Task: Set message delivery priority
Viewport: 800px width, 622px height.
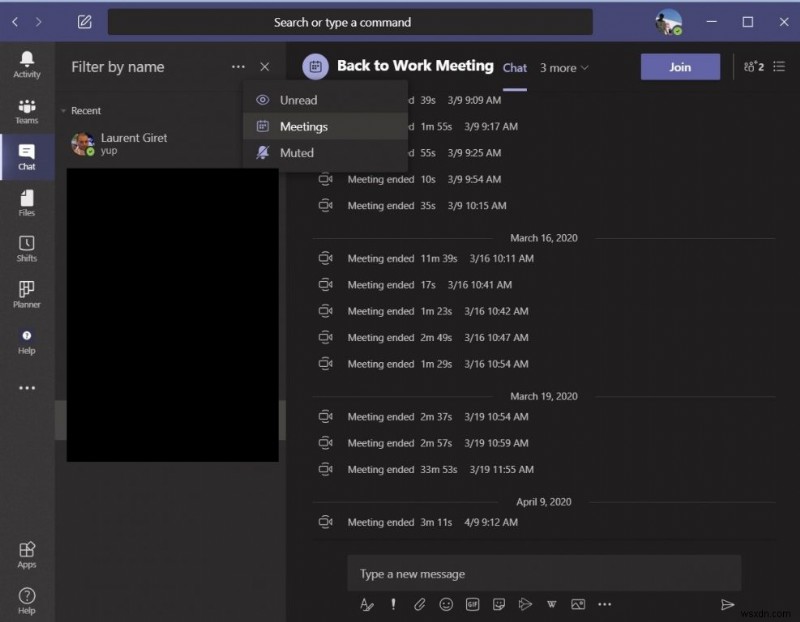Action: 393,604
